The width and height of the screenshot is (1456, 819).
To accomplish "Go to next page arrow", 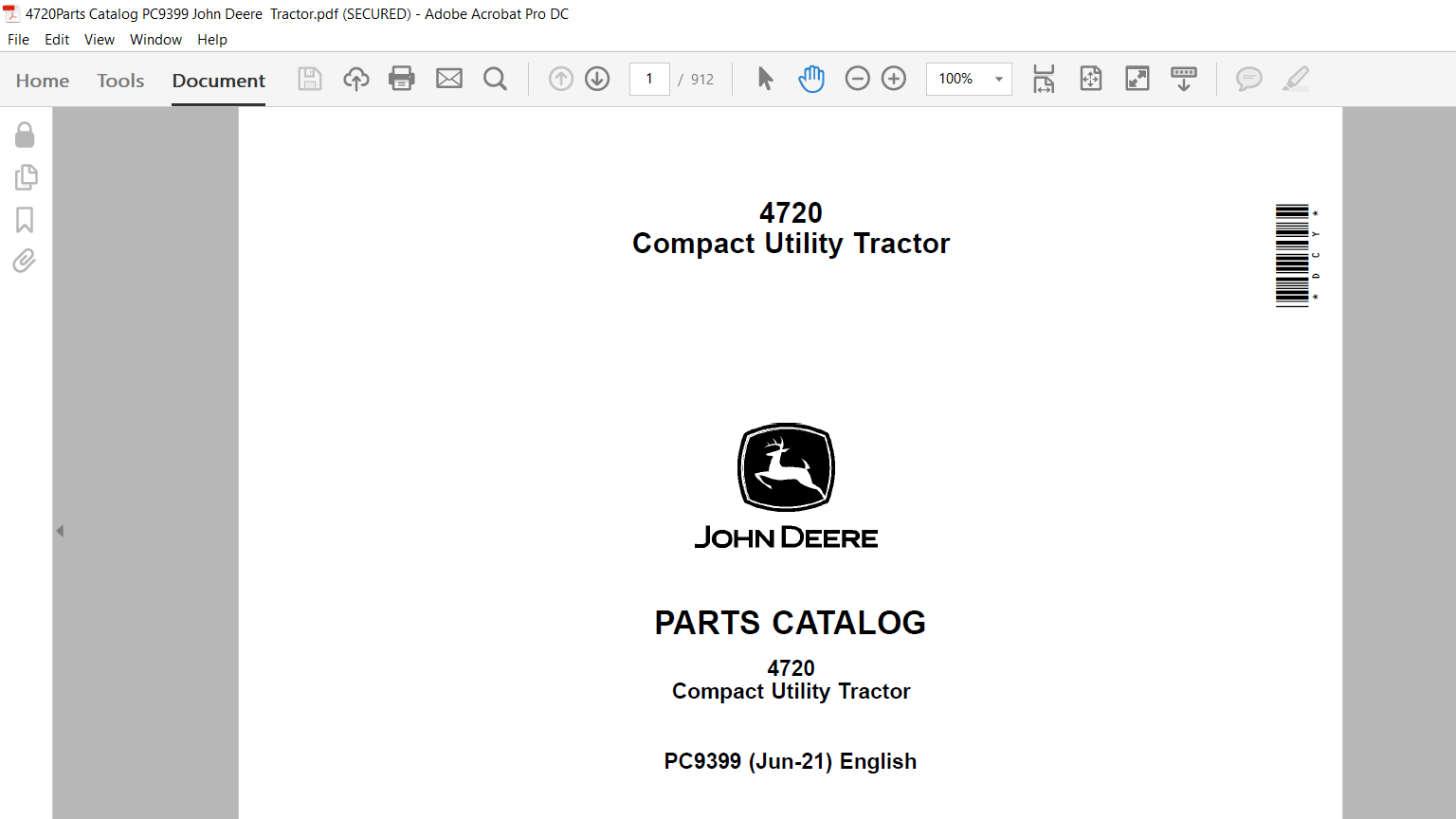I will [597, 79].
